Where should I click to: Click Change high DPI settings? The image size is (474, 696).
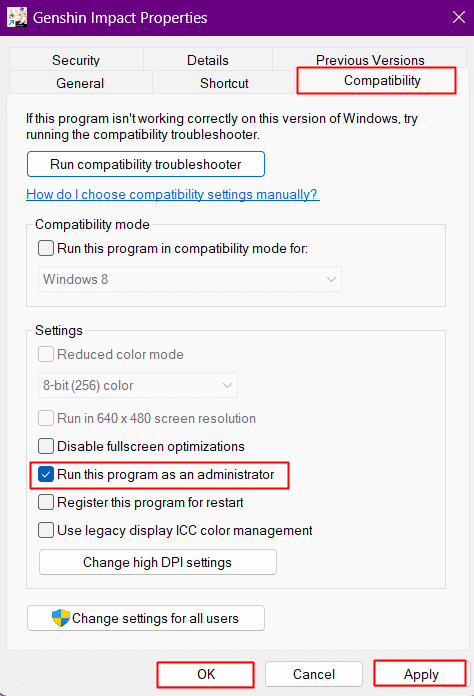click(158, 562)
